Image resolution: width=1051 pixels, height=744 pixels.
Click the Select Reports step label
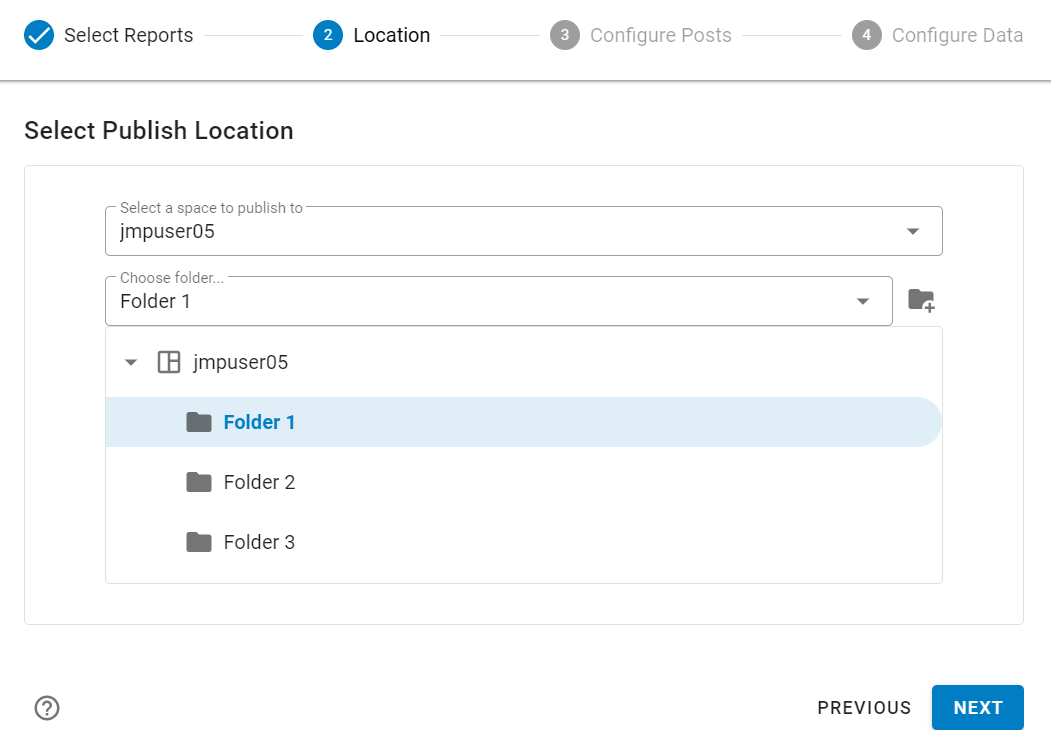(x=127, y=34)
